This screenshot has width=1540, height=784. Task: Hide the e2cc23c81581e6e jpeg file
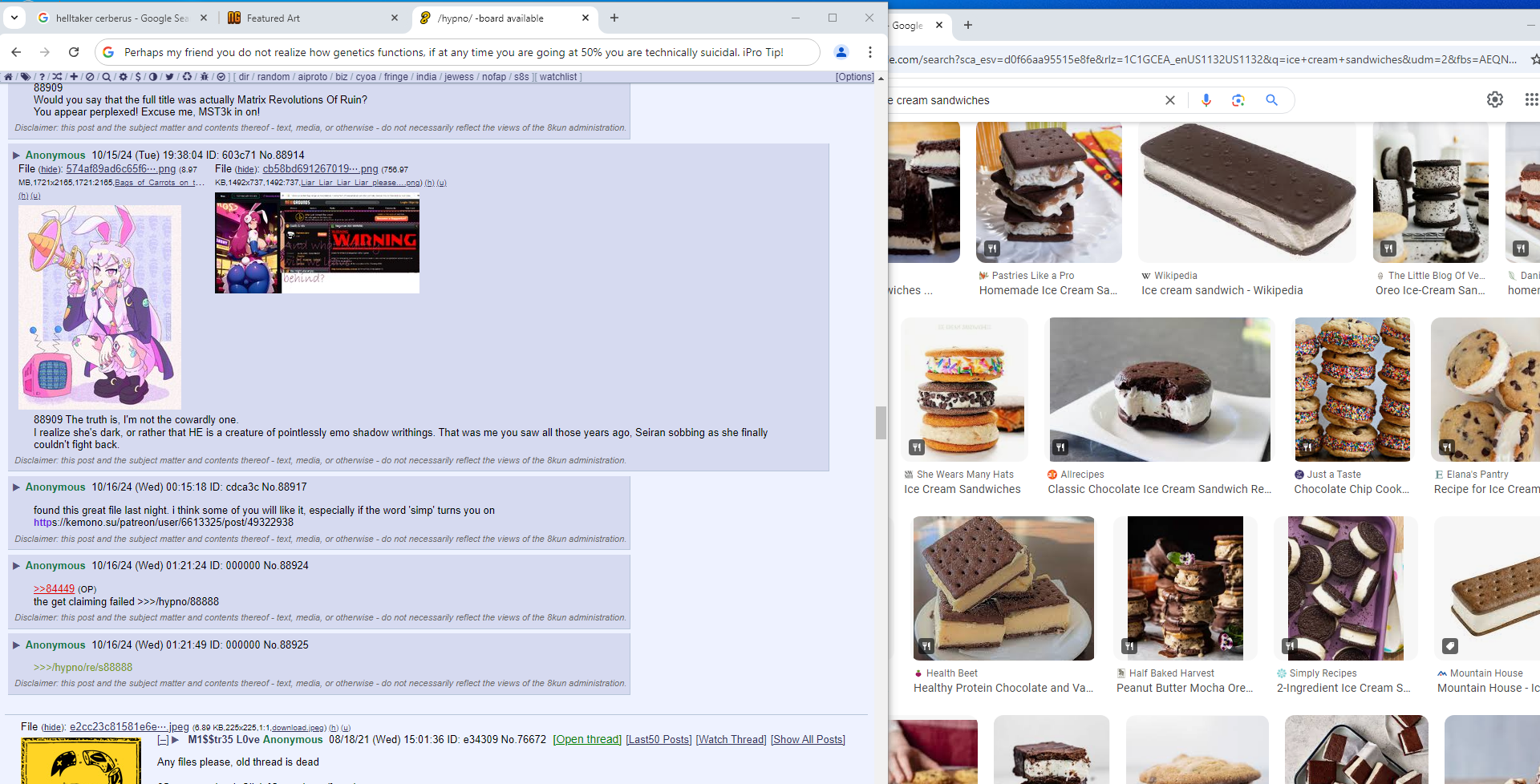tap(53, 727)
